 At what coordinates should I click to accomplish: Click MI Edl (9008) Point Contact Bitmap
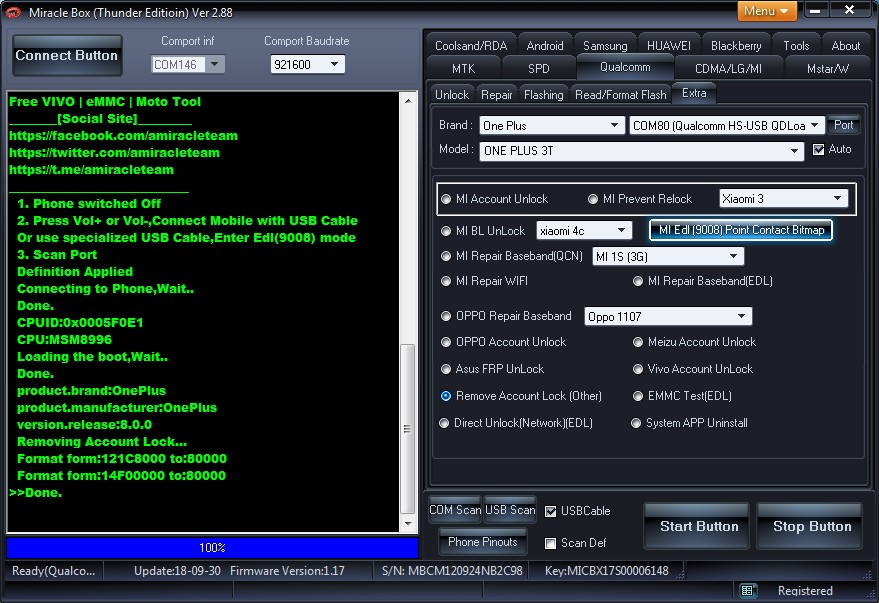click(x=741, y=230)
